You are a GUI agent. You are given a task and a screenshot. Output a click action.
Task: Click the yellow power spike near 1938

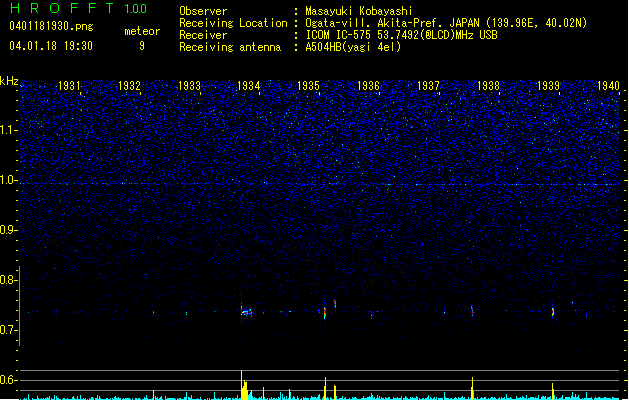click(473, 388)
